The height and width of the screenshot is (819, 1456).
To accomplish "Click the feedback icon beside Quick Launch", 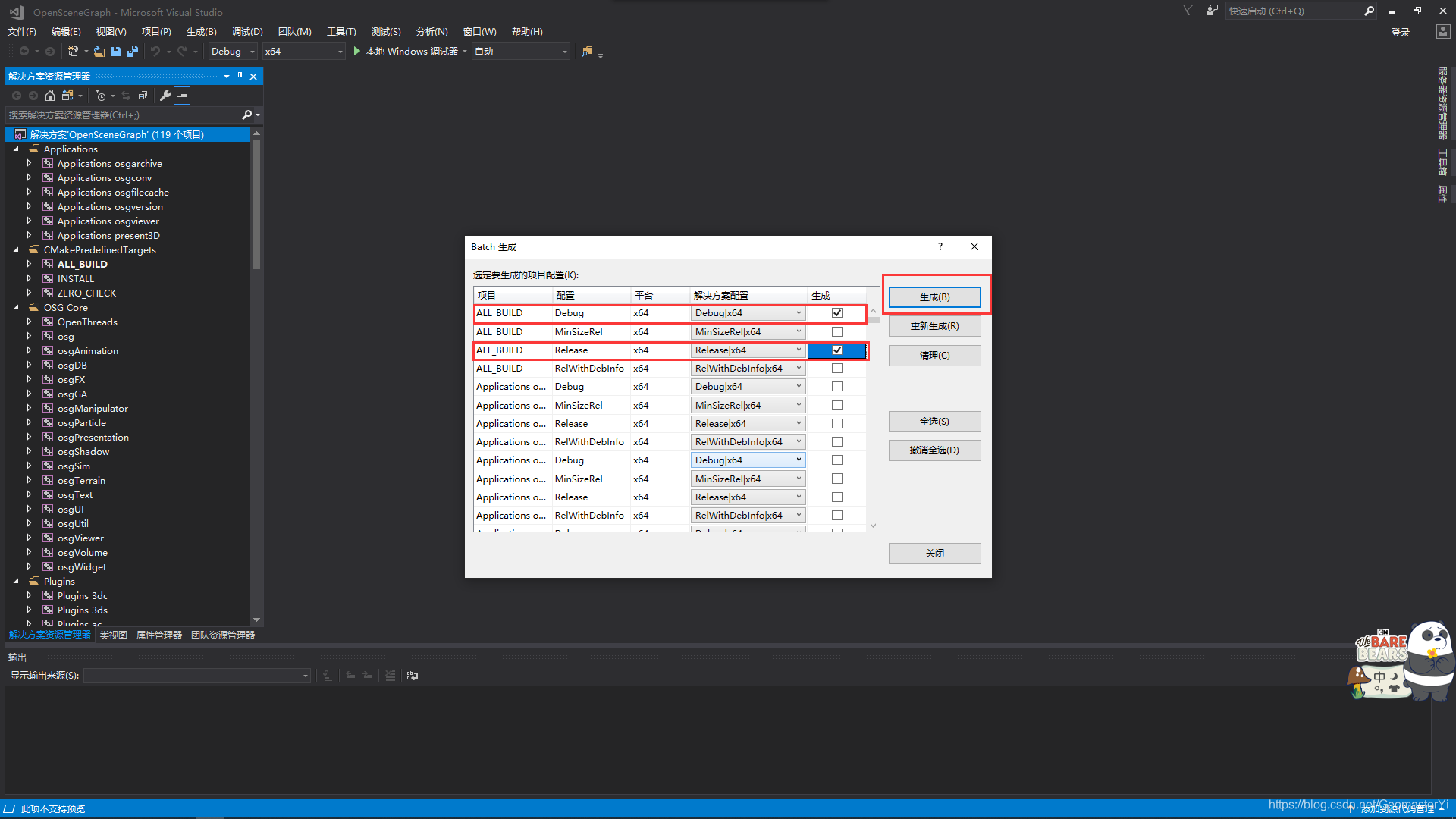I will 1212,11.
